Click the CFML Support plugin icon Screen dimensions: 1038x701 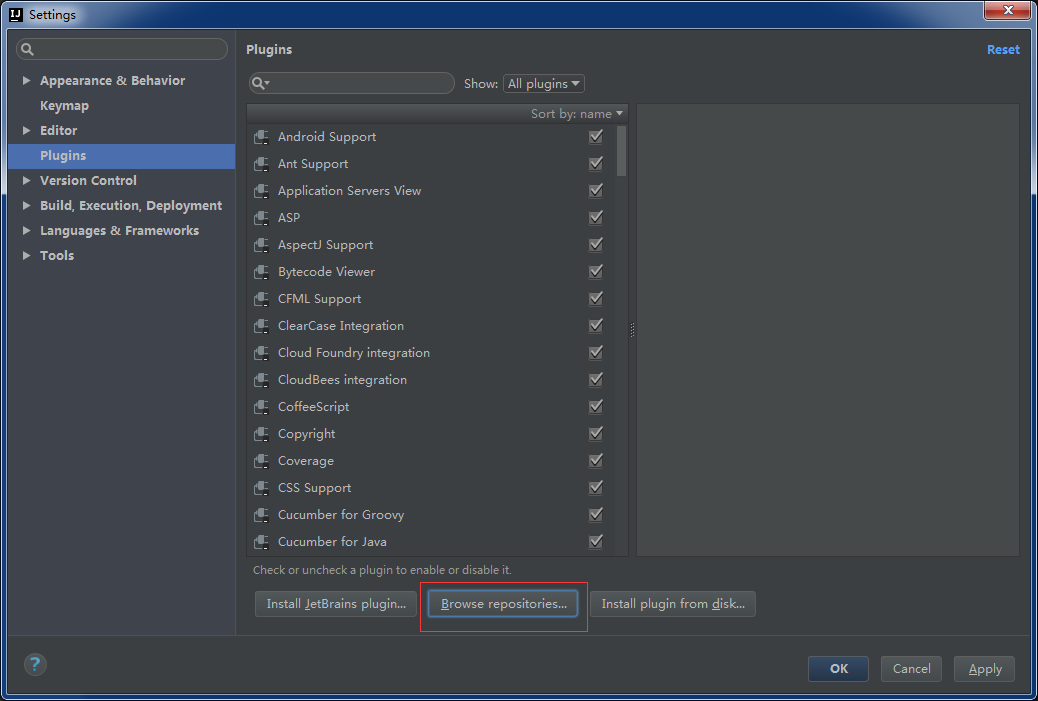point(261,299)
